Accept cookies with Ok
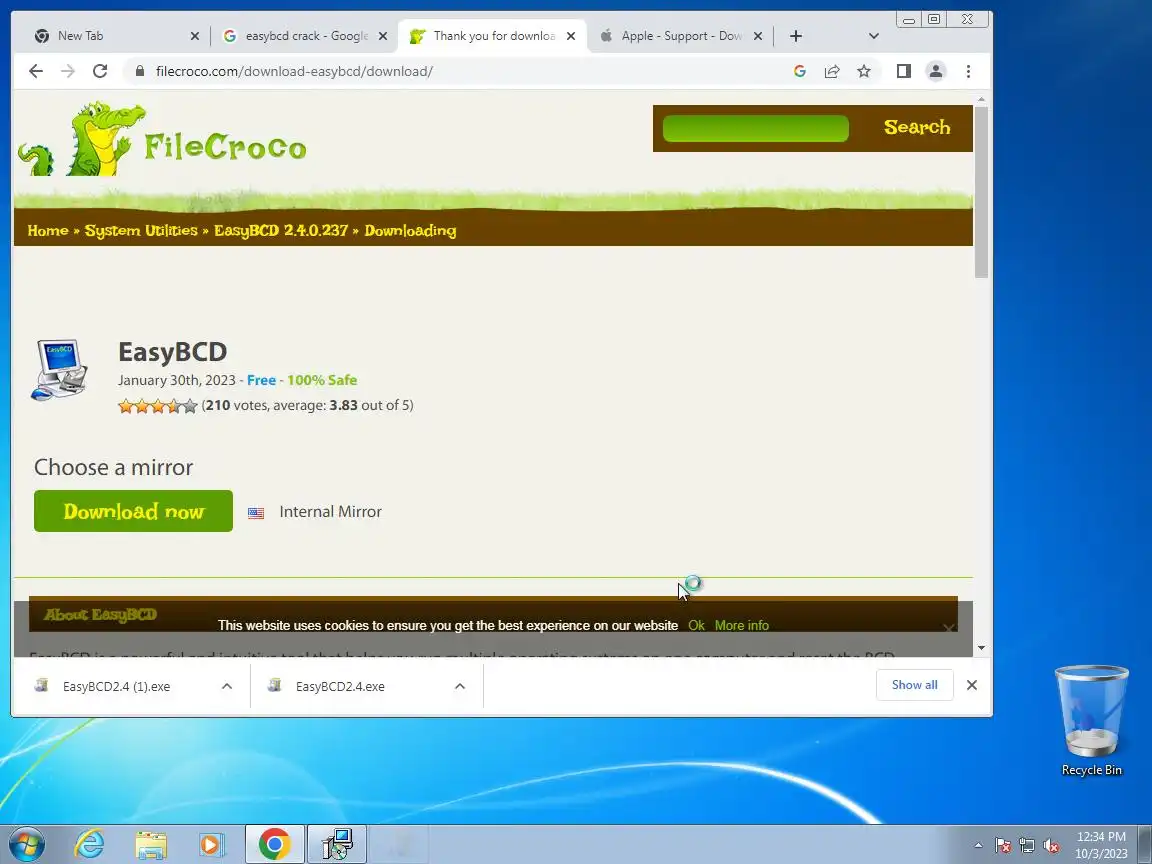Image resolution: width=1152 pixels, height=864 pixels. (696, 625)
